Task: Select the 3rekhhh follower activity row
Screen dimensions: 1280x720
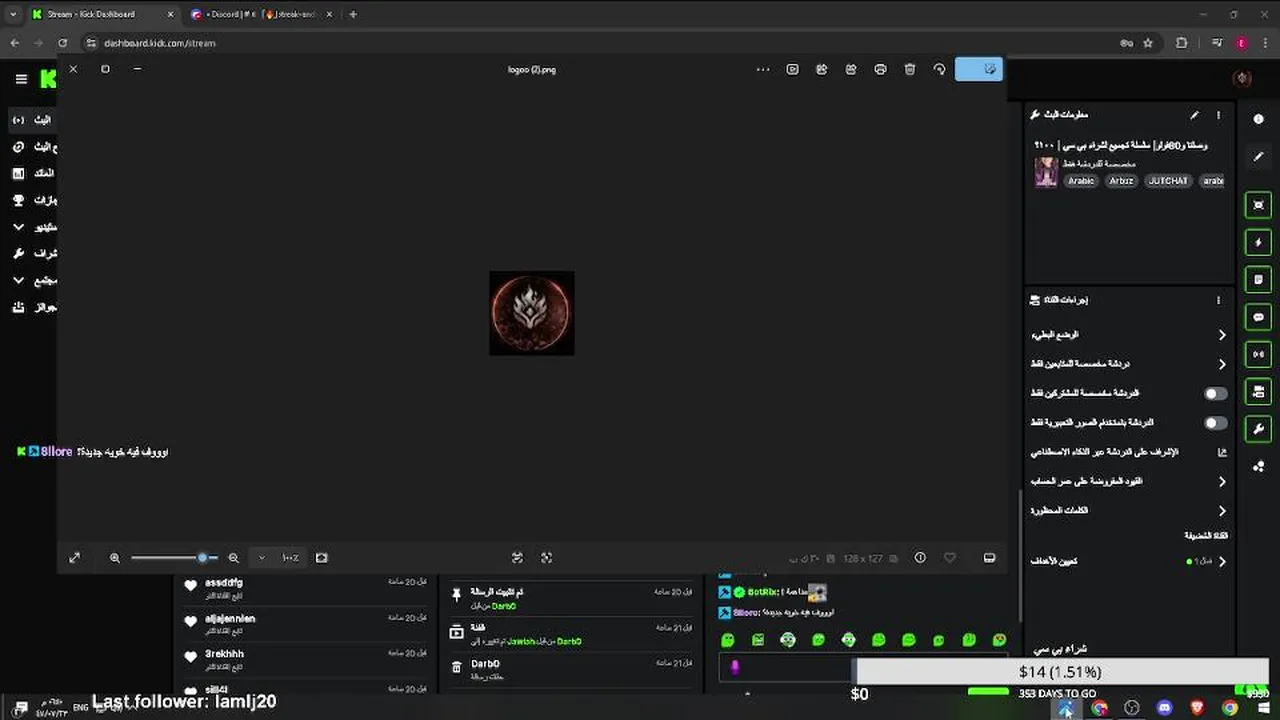Action: (306, 660)
